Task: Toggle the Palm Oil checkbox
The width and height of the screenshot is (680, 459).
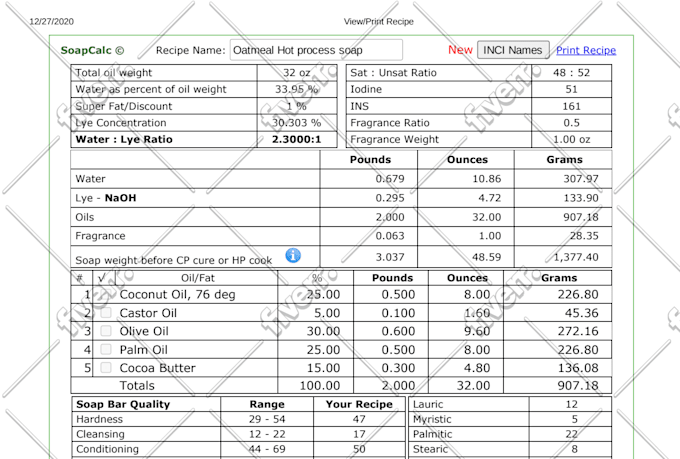Action: 106,349
